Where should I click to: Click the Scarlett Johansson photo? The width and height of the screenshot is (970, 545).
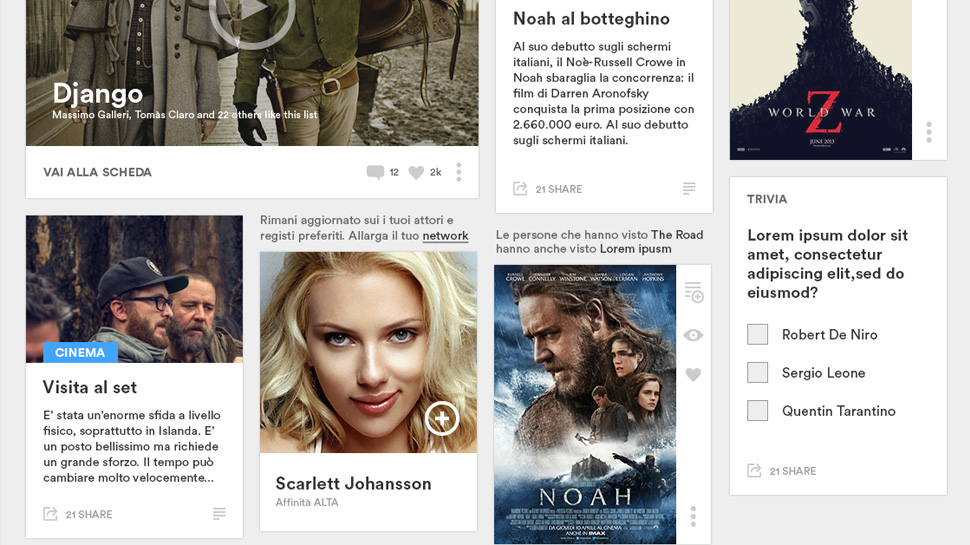368,352
